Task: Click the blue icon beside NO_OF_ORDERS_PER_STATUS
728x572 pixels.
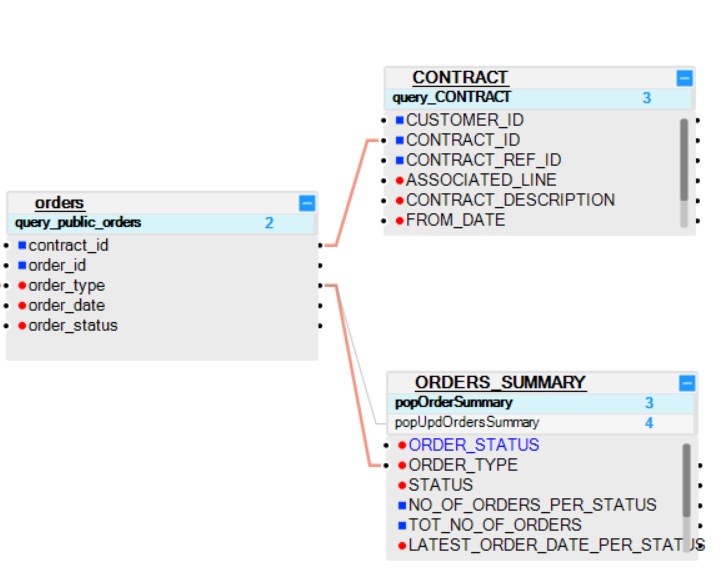Action: point(402,505)
